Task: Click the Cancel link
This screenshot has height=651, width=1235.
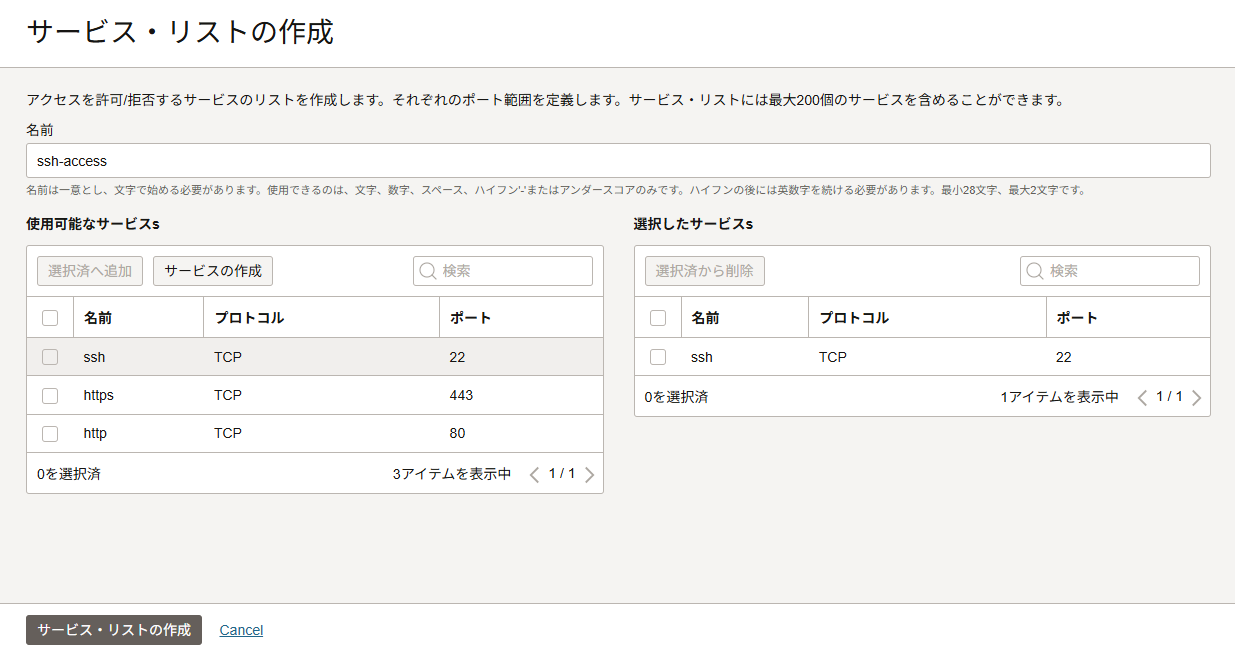Action: [x=241, y=630]
